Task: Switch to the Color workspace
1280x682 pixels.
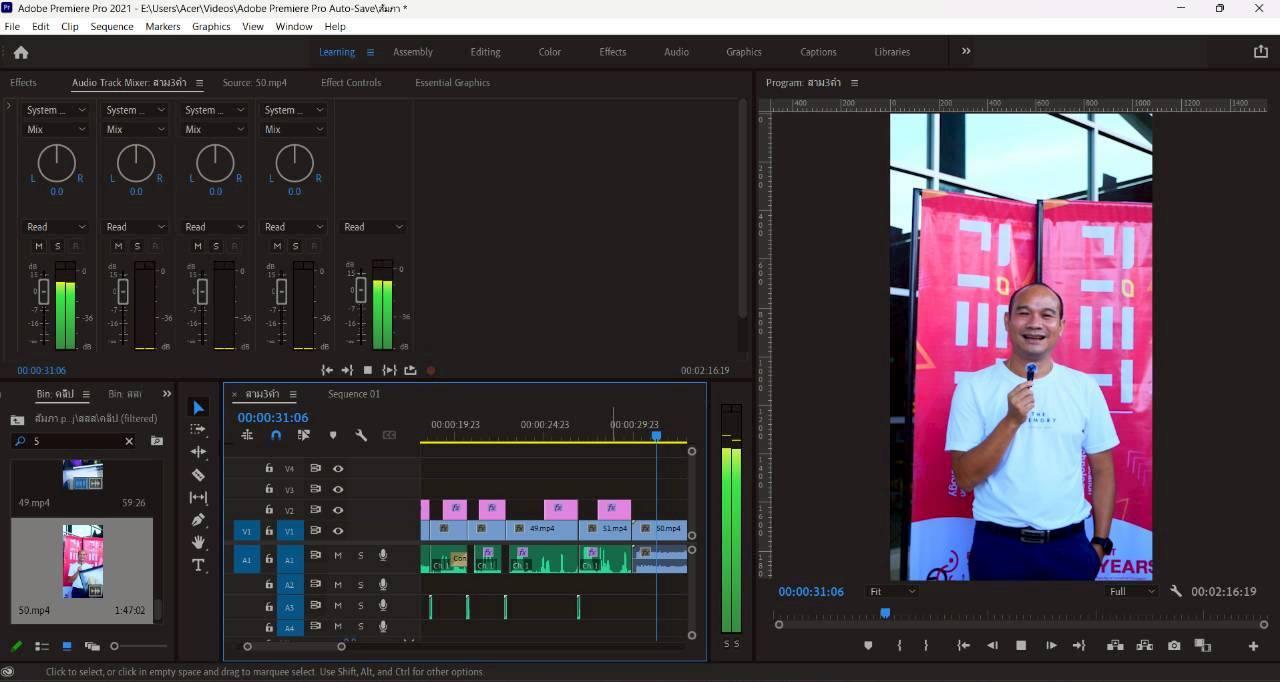Action: (550, 52)
